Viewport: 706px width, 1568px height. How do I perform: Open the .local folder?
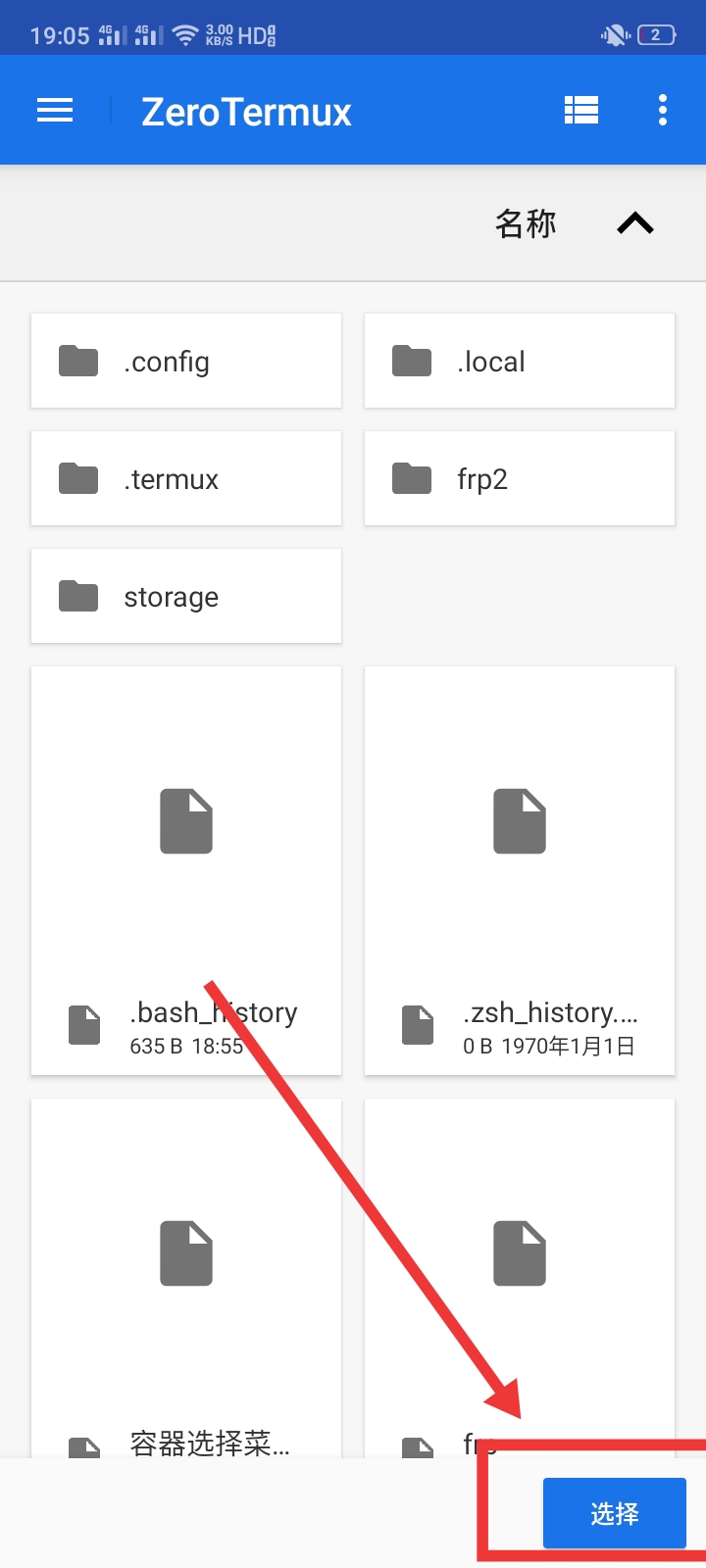[x=520, y=361]
